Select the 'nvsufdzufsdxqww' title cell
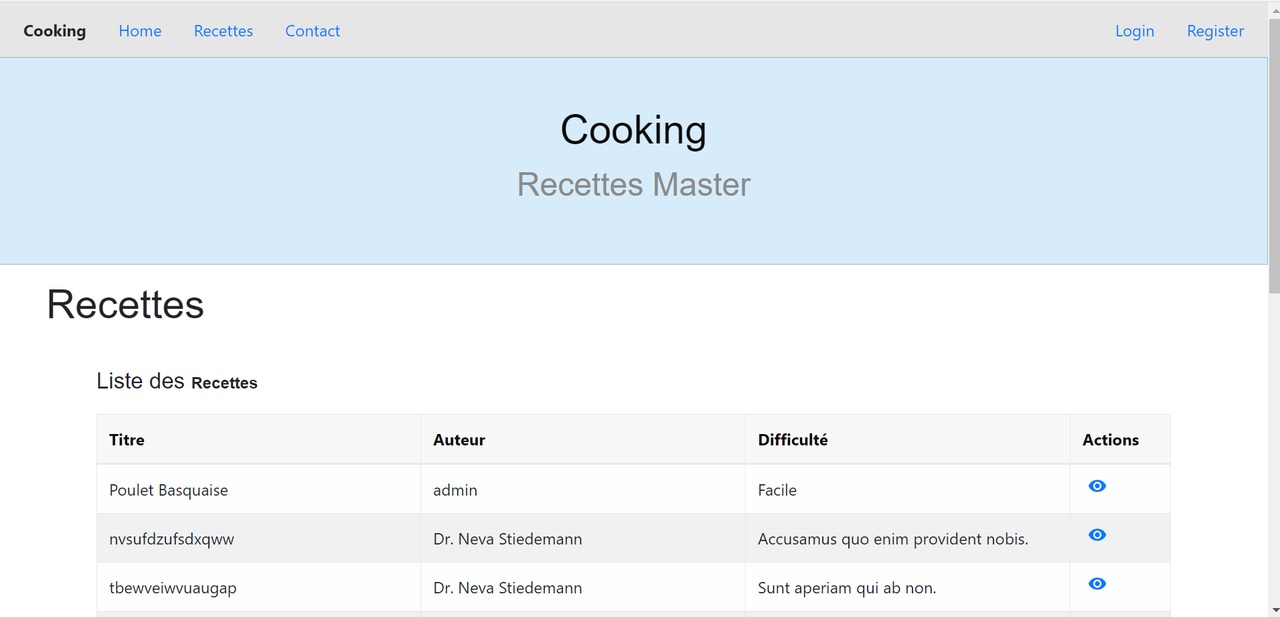1280x617 pixels. tap(259, 539)
